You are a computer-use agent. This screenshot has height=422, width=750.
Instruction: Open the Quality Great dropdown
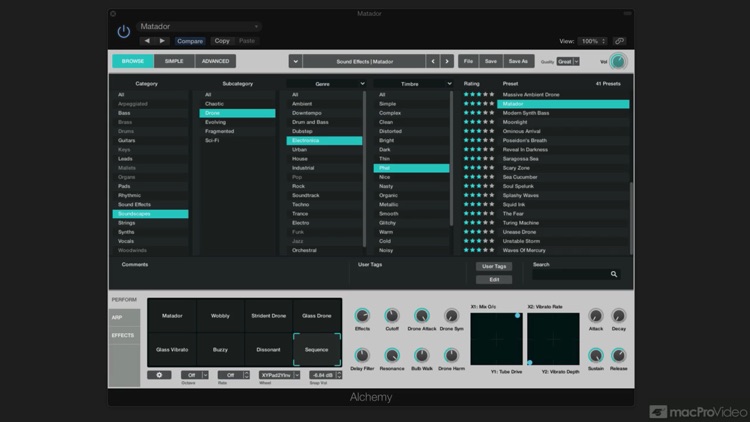(568, 62)
